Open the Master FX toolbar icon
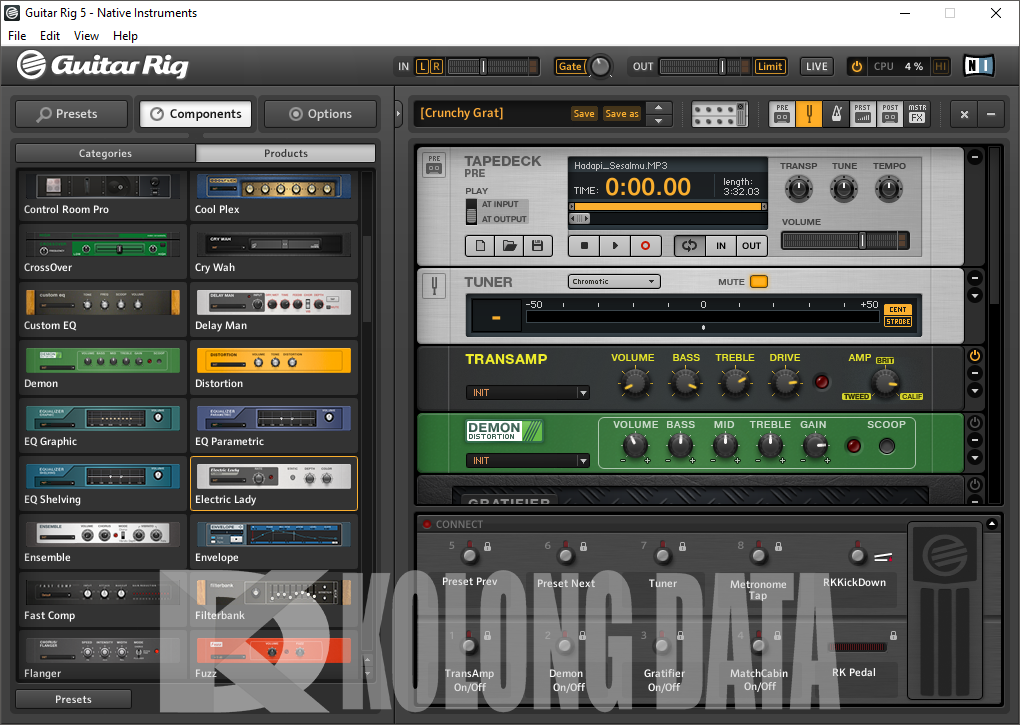Viewport: 1020px width, 725px height. point(917,114)
